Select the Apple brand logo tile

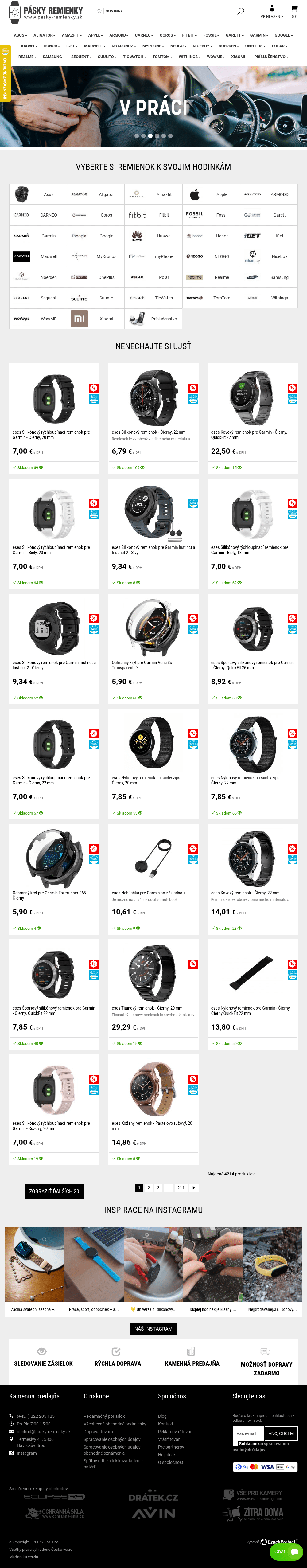pyautogui.click(x=195, y=194)
